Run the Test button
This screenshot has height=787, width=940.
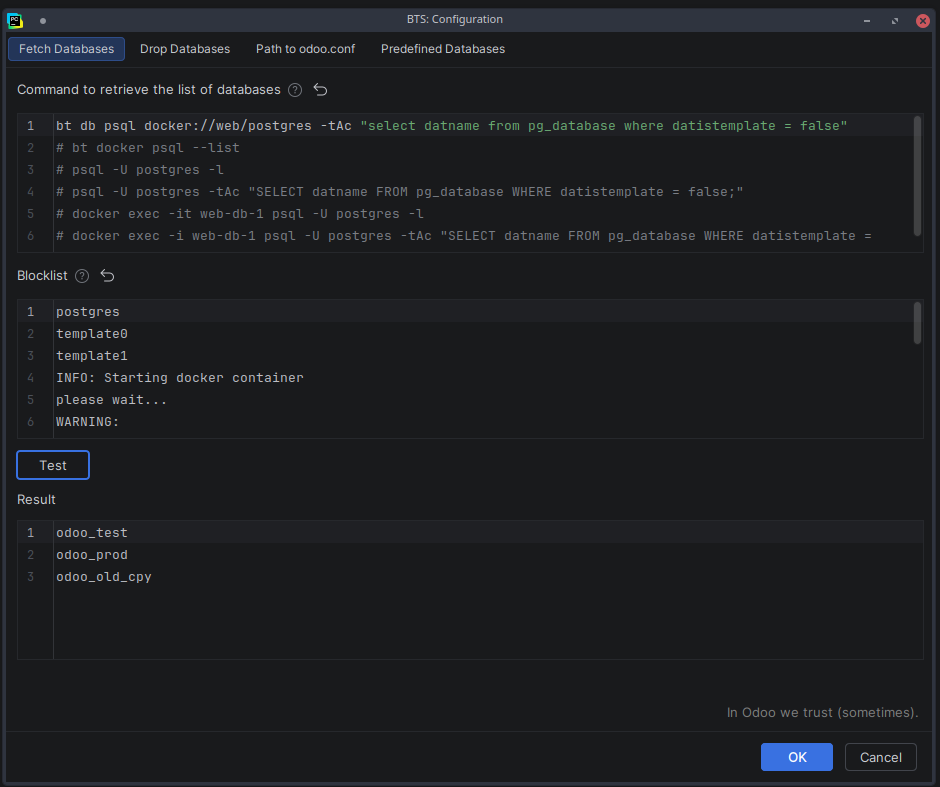pyautogui.click(x=53, y=465)
